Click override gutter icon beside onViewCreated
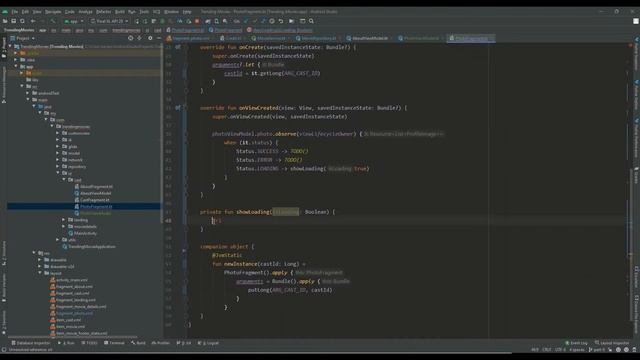Screen dimensions: 640x360 click(x=178, y=108)
